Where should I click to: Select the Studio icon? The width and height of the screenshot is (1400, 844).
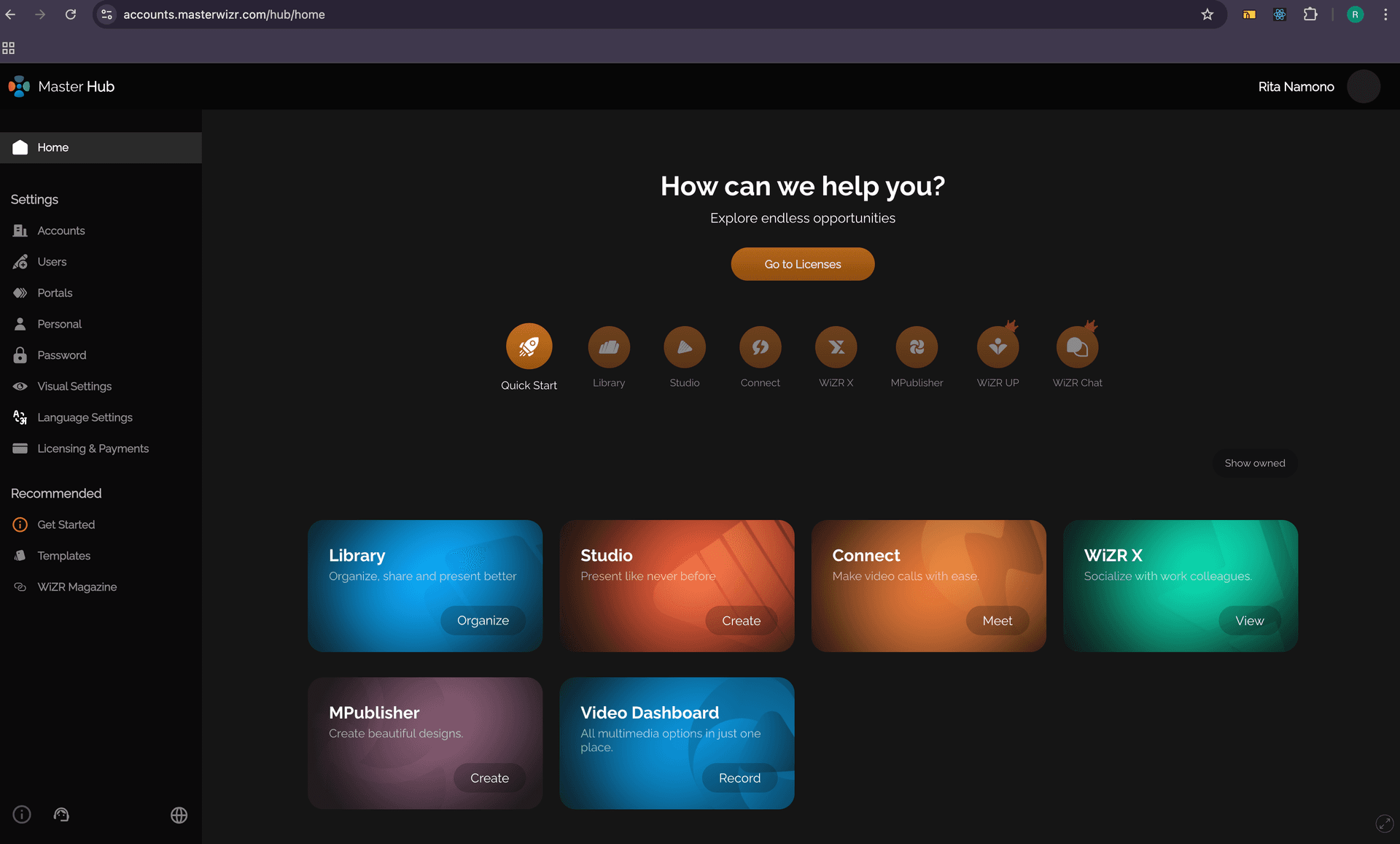coord(684,347)
